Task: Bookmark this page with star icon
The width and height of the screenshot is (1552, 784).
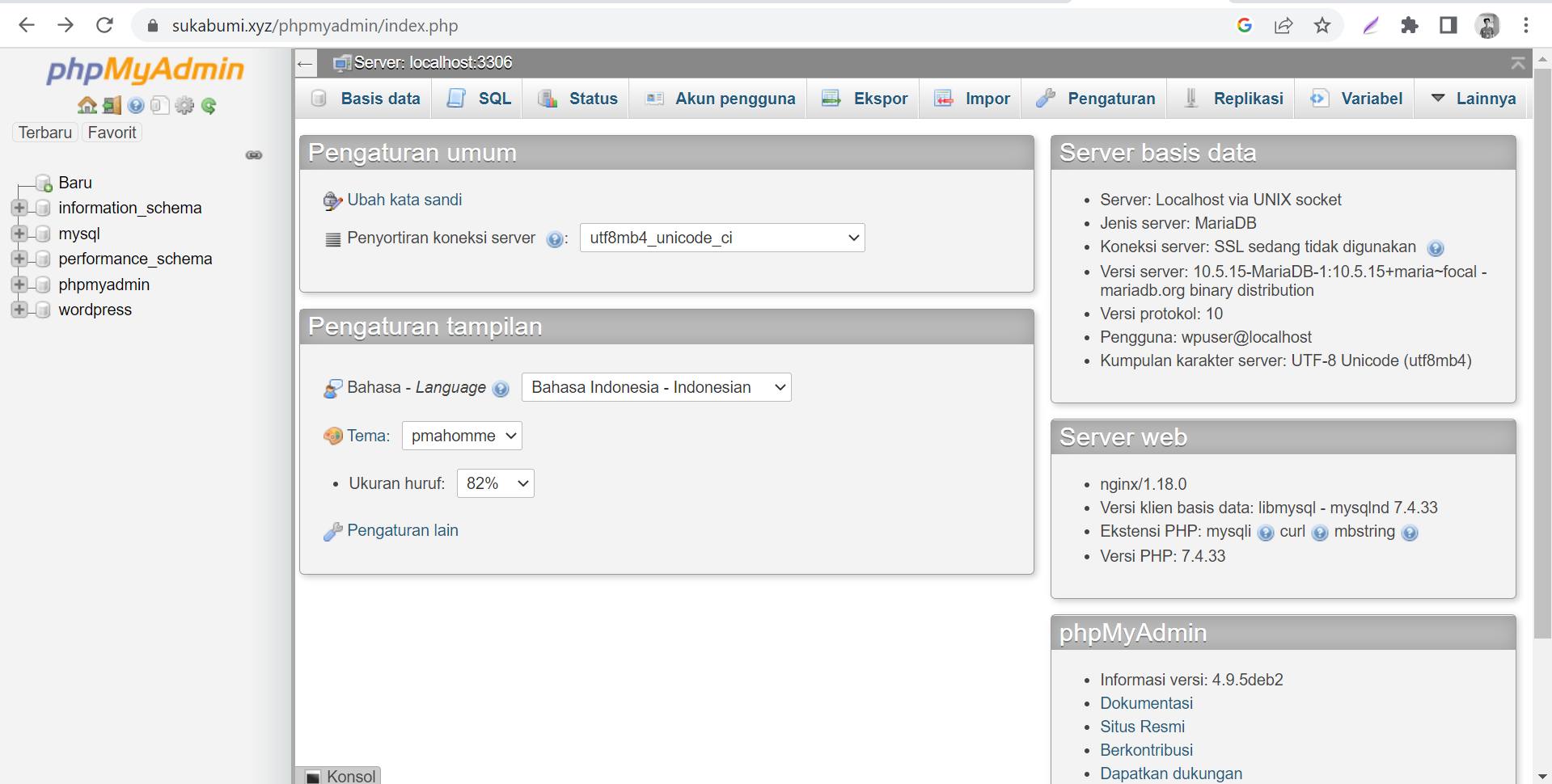Action: [1322, 26]
